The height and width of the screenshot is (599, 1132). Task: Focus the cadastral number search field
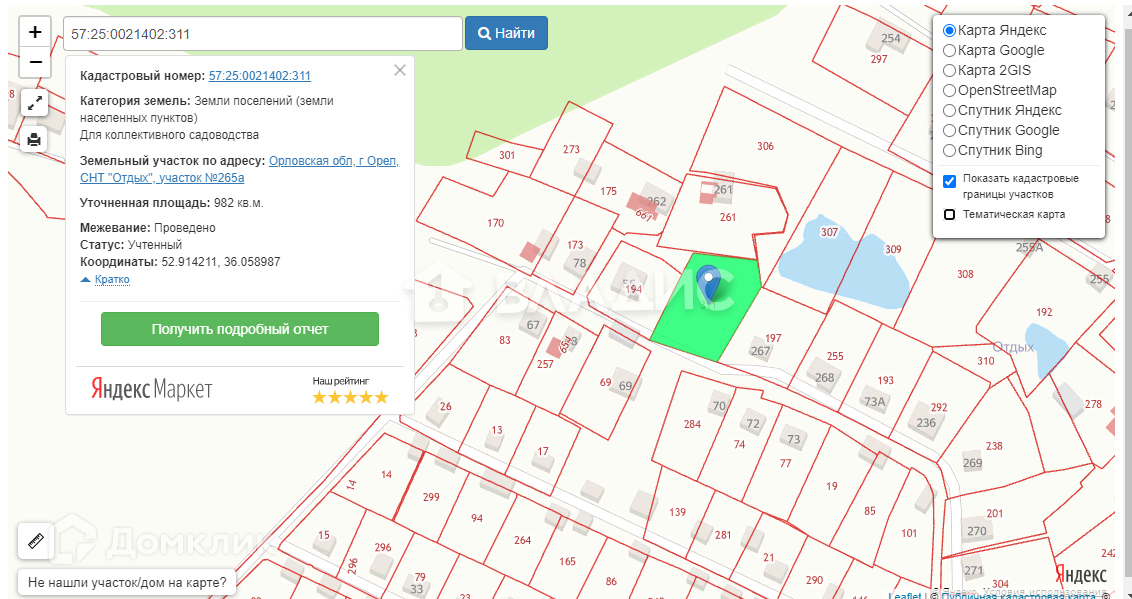coord(263,33)
